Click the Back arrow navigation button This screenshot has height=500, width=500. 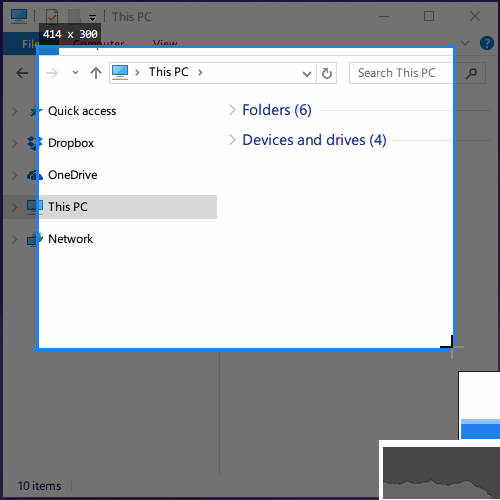(22, 73)
